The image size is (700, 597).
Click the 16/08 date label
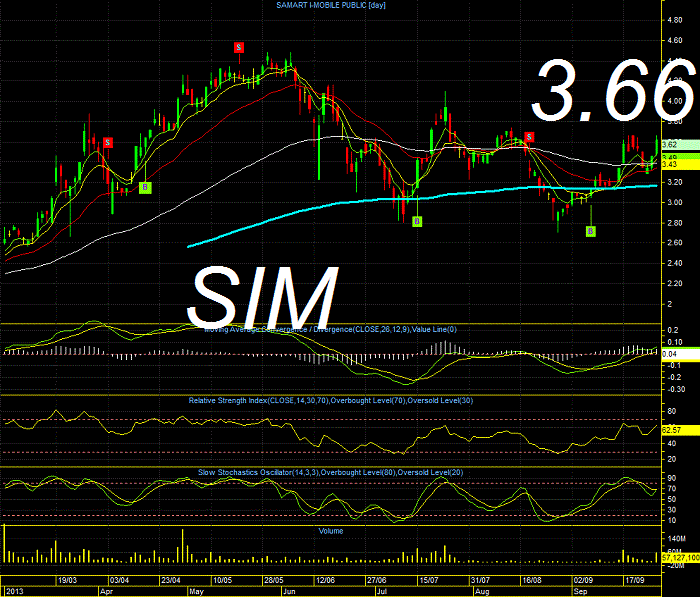532,580
